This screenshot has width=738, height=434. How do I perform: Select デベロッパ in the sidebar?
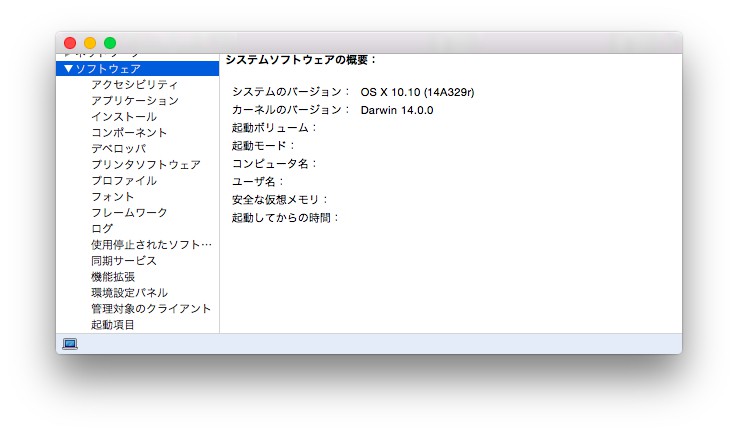coord(119,149)
